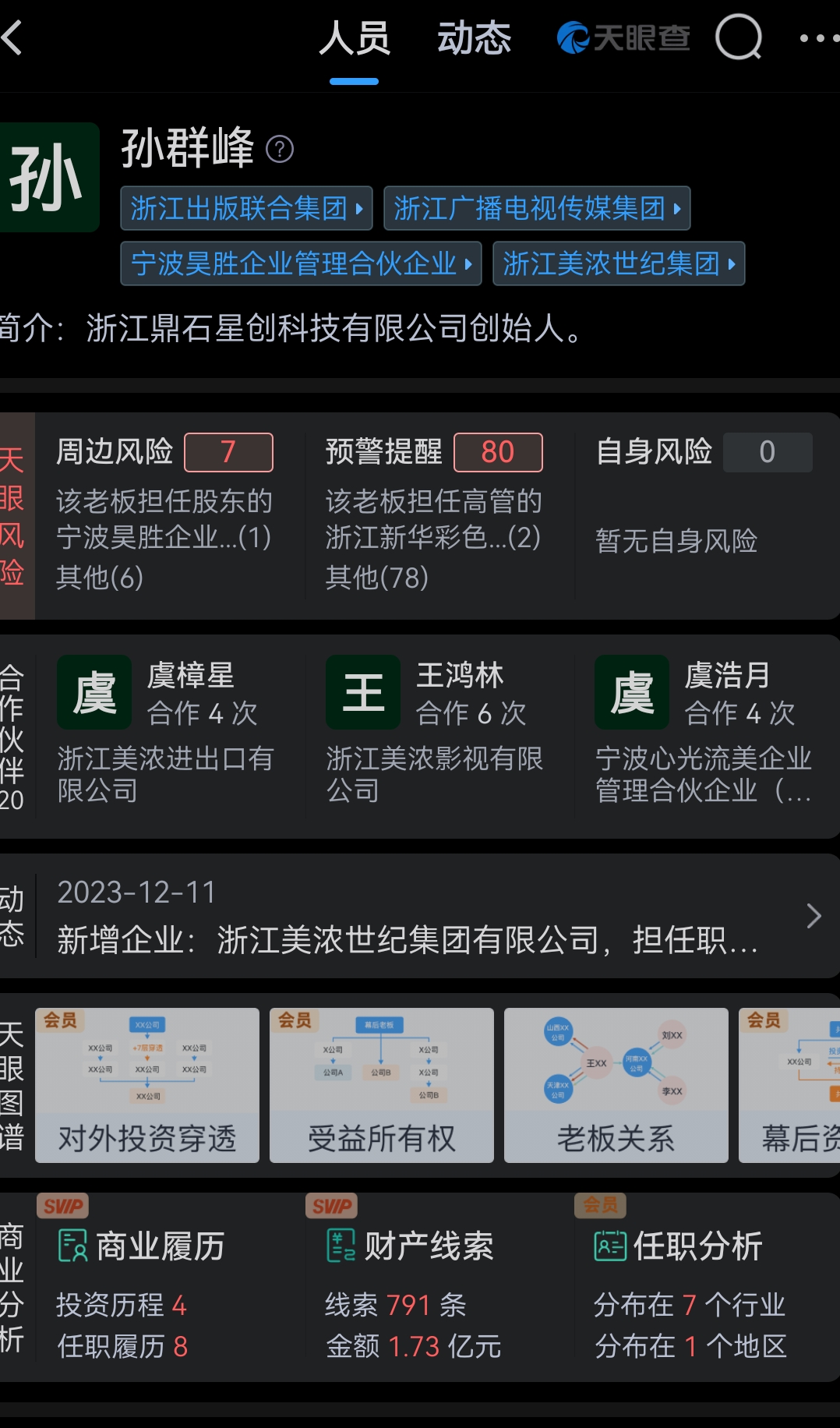Tap 天眼图谱 side label
This screenshot has height=1428, width=840.
12,1086
